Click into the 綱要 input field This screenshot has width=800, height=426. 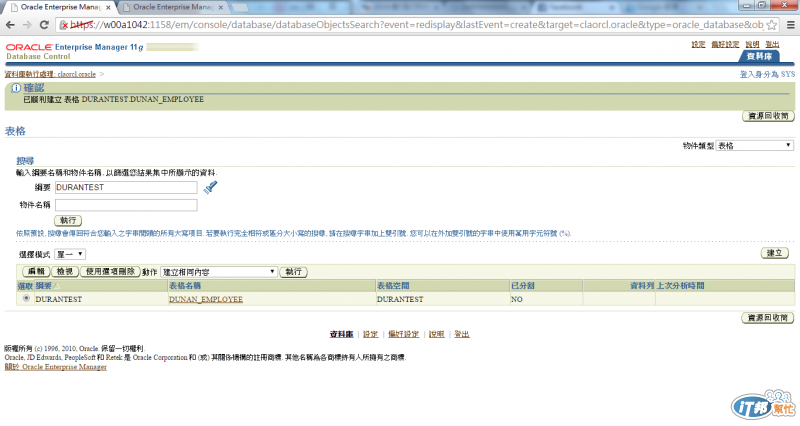[126, 187]
